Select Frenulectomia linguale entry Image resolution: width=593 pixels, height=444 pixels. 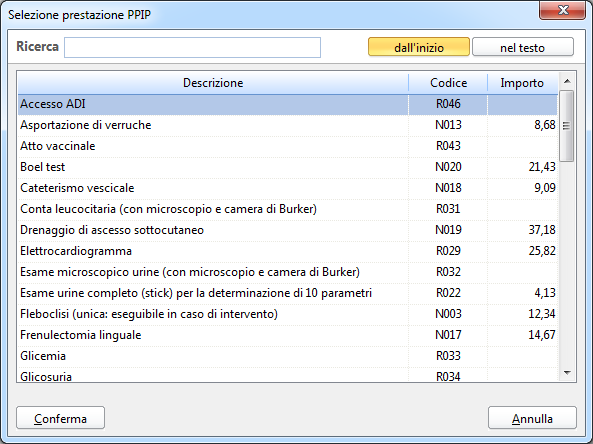click(x=287, y=335)
